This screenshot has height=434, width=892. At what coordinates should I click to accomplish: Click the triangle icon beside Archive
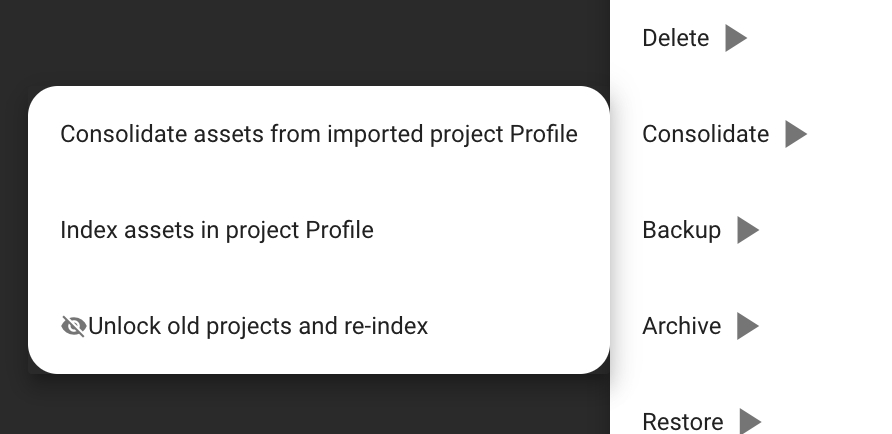(748, 326)
